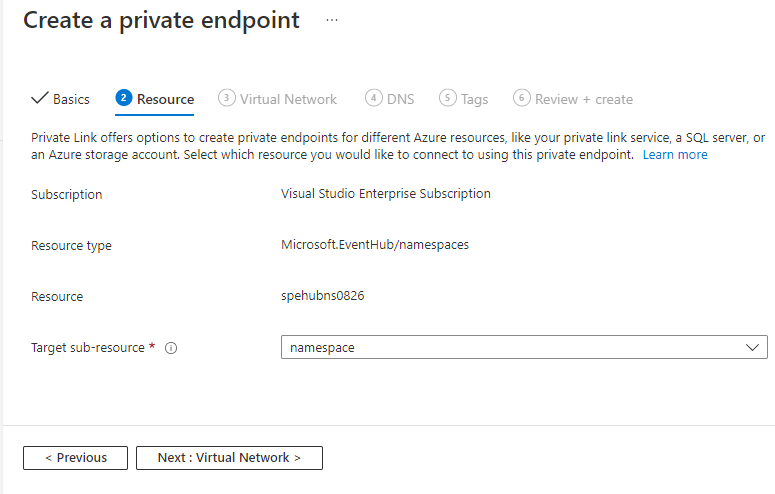Click the step 5 circle icon
775x494 pixels.
448,98
